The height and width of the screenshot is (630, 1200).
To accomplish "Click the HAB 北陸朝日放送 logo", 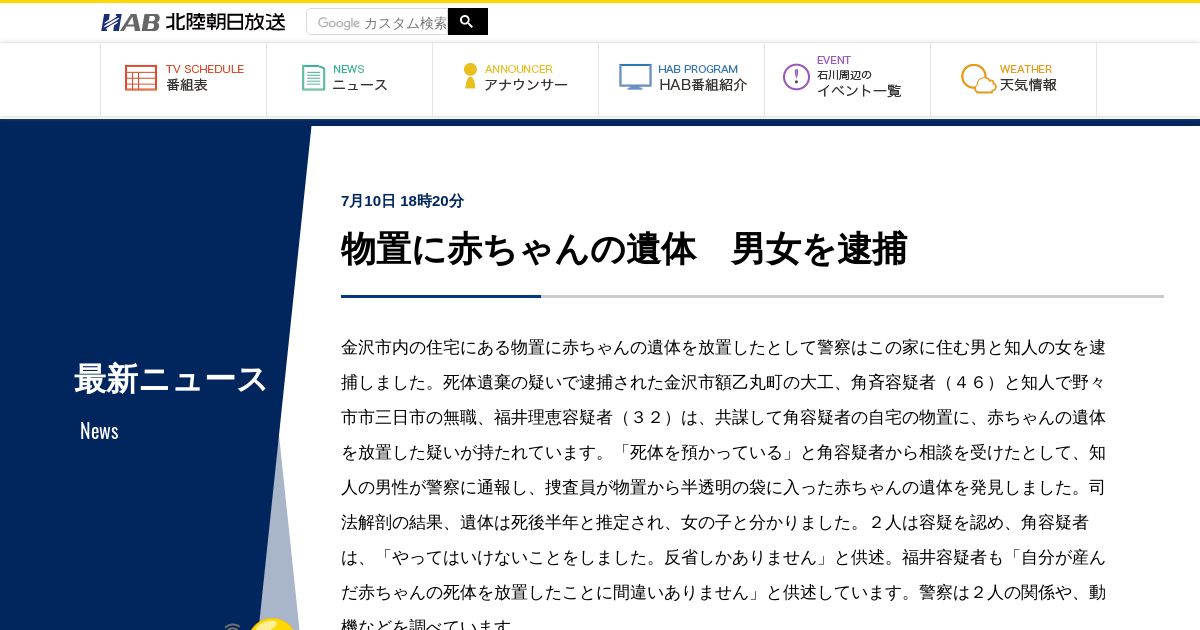I will click(193, 22).
